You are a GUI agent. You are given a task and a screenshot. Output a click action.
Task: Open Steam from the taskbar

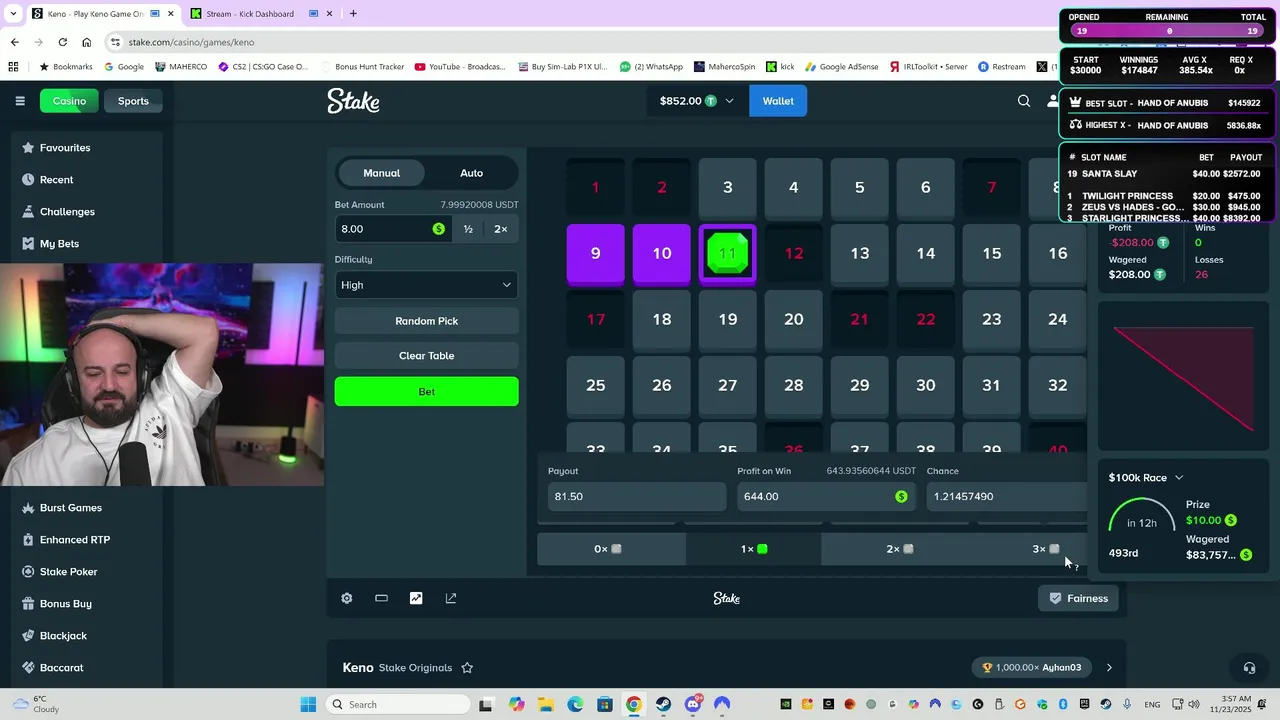point(663,704)
